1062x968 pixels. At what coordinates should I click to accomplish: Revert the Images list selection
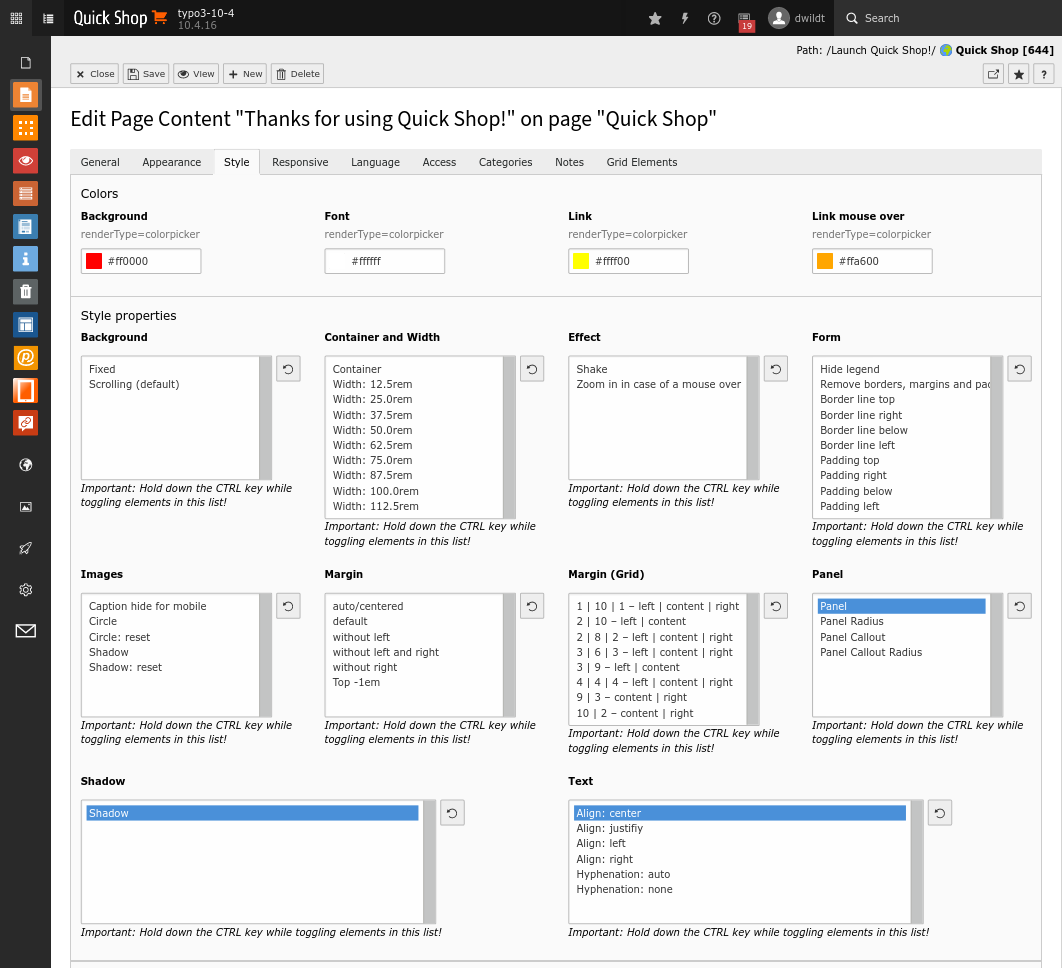pos(289,606)
